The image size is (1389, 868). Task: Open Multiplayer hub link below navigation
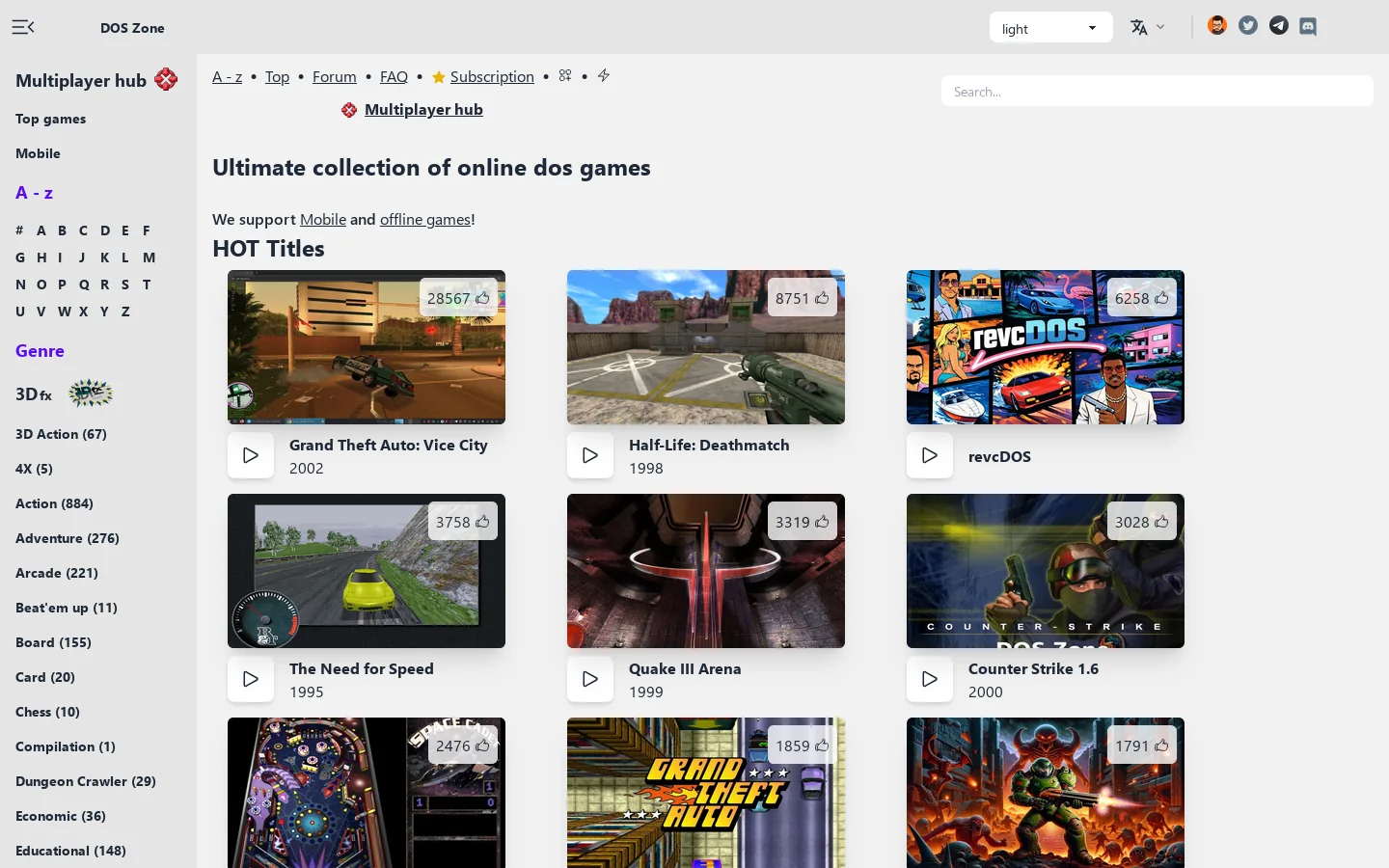412,110
